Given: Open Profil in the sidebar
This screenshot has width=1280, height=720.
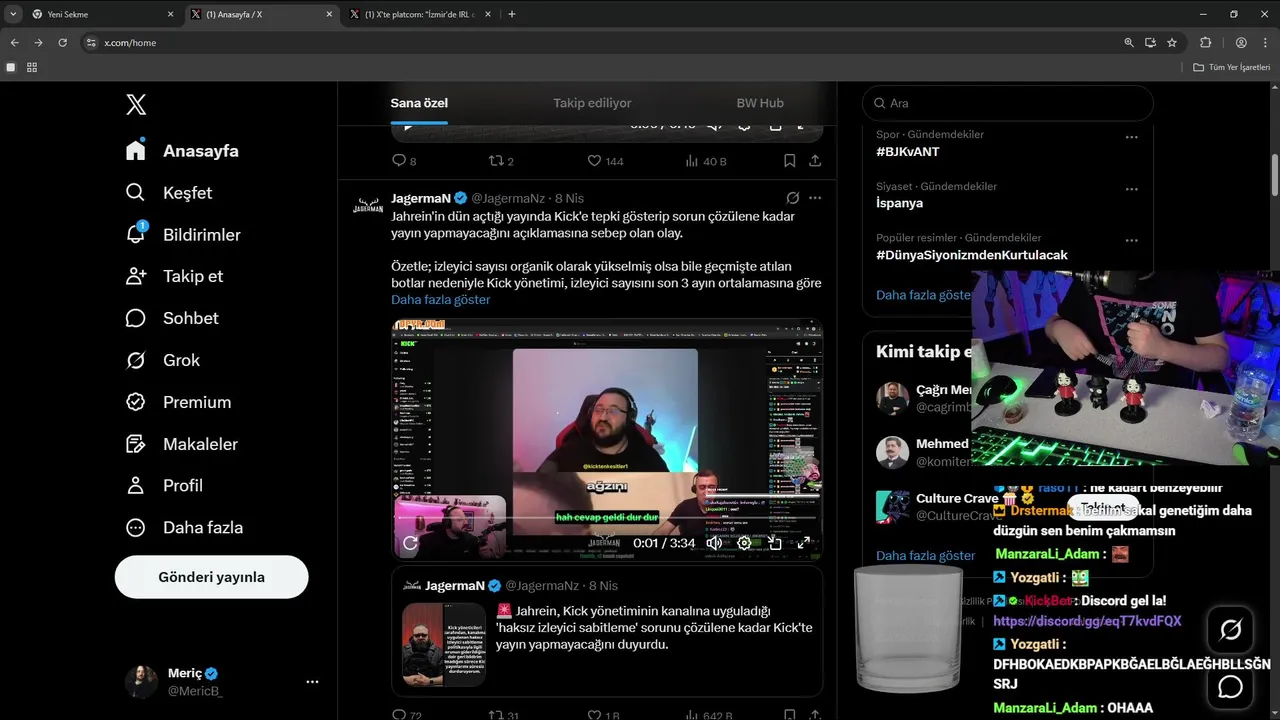Looking at the screenshot, I should [x=164, y=485].
